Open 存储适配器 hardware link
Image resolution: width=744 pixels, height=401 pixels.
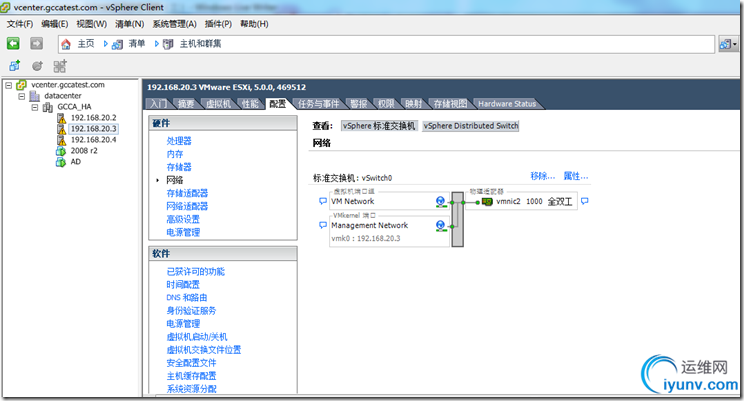tap(187, 193)
